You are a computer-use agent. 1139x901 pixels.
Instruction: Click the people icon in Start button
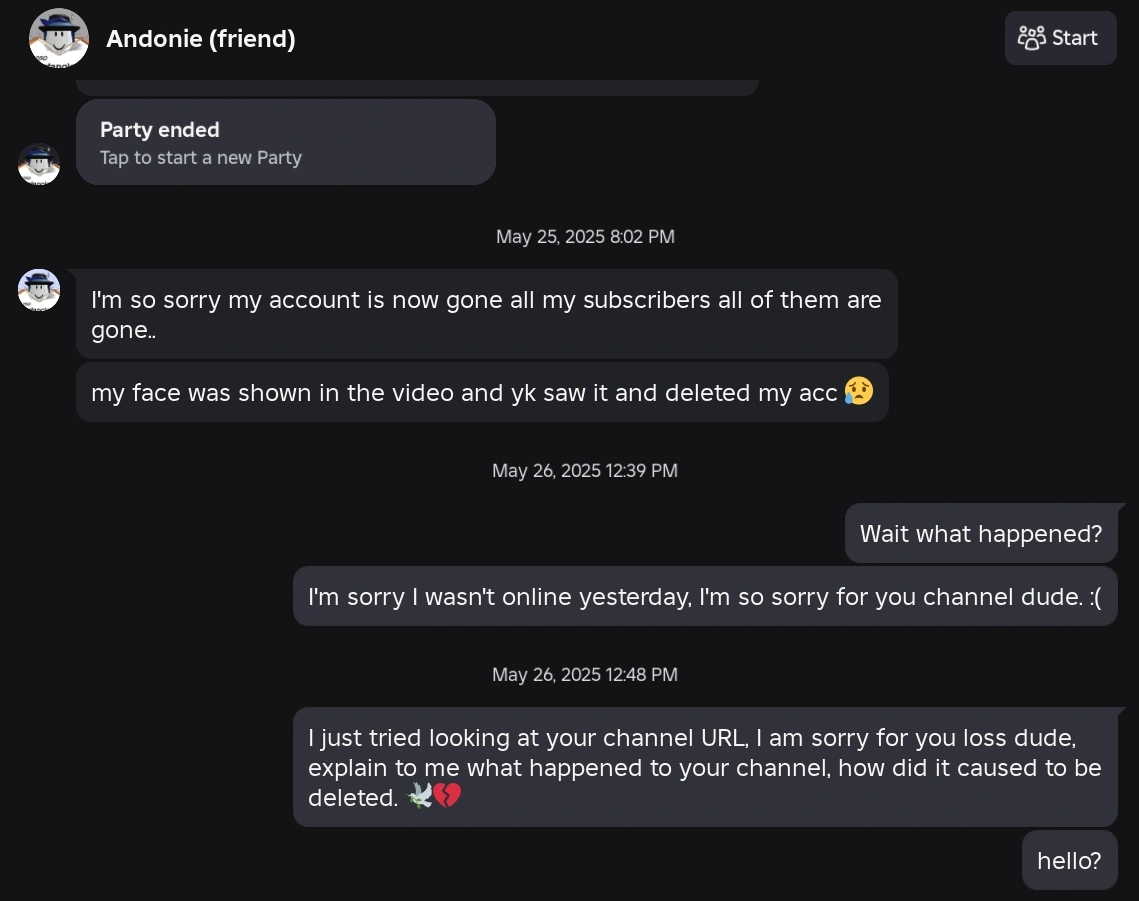1031,38
